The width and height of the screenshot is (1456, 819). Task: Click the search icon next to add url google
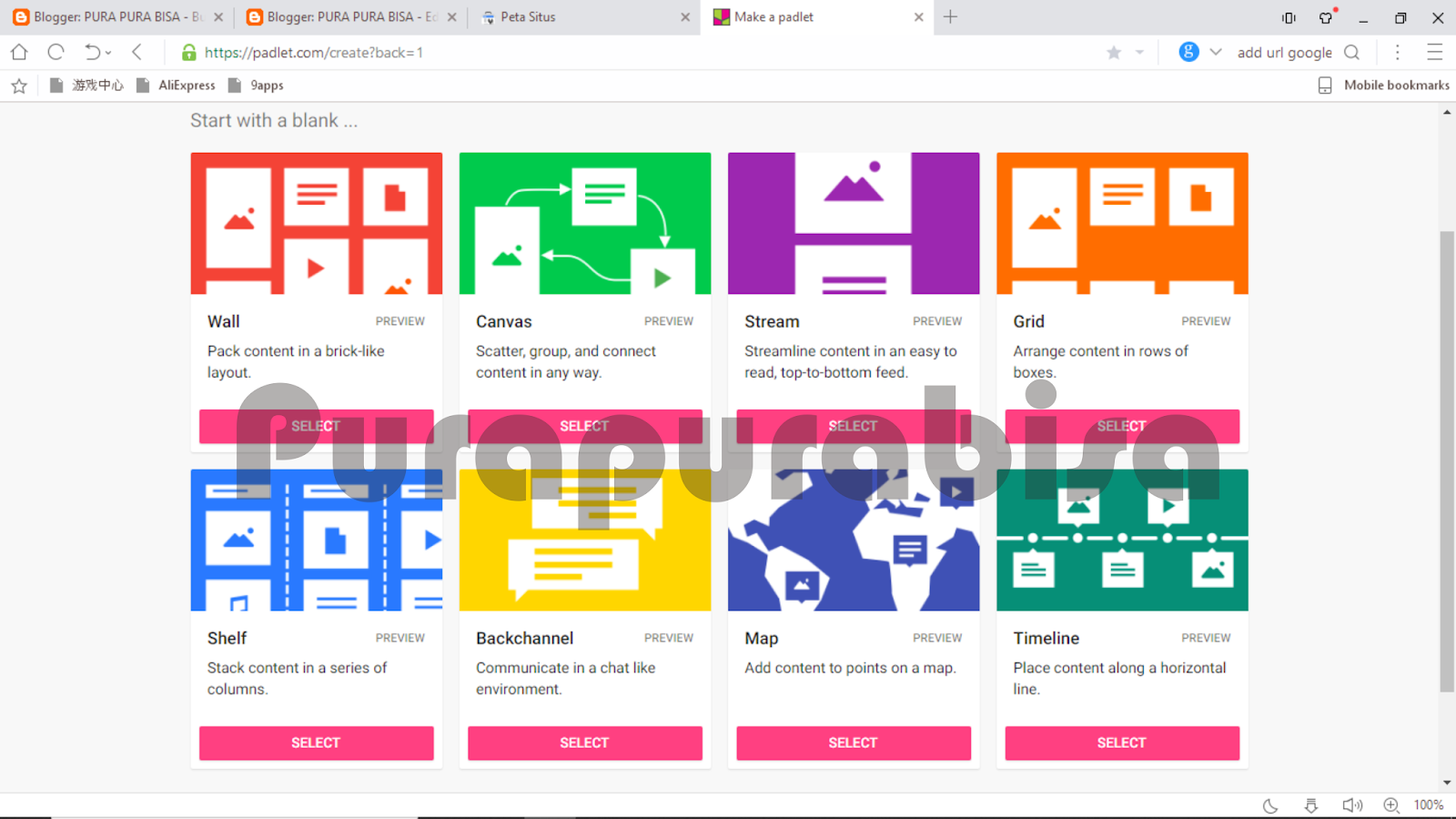(1353, 52)
